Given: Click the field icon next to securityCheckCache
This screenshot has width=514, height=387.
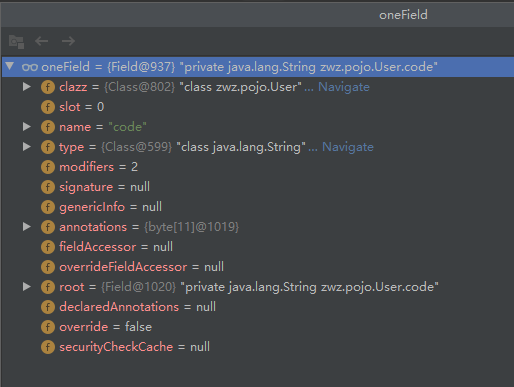Looking at the screenshot, I should coord(48,347).
